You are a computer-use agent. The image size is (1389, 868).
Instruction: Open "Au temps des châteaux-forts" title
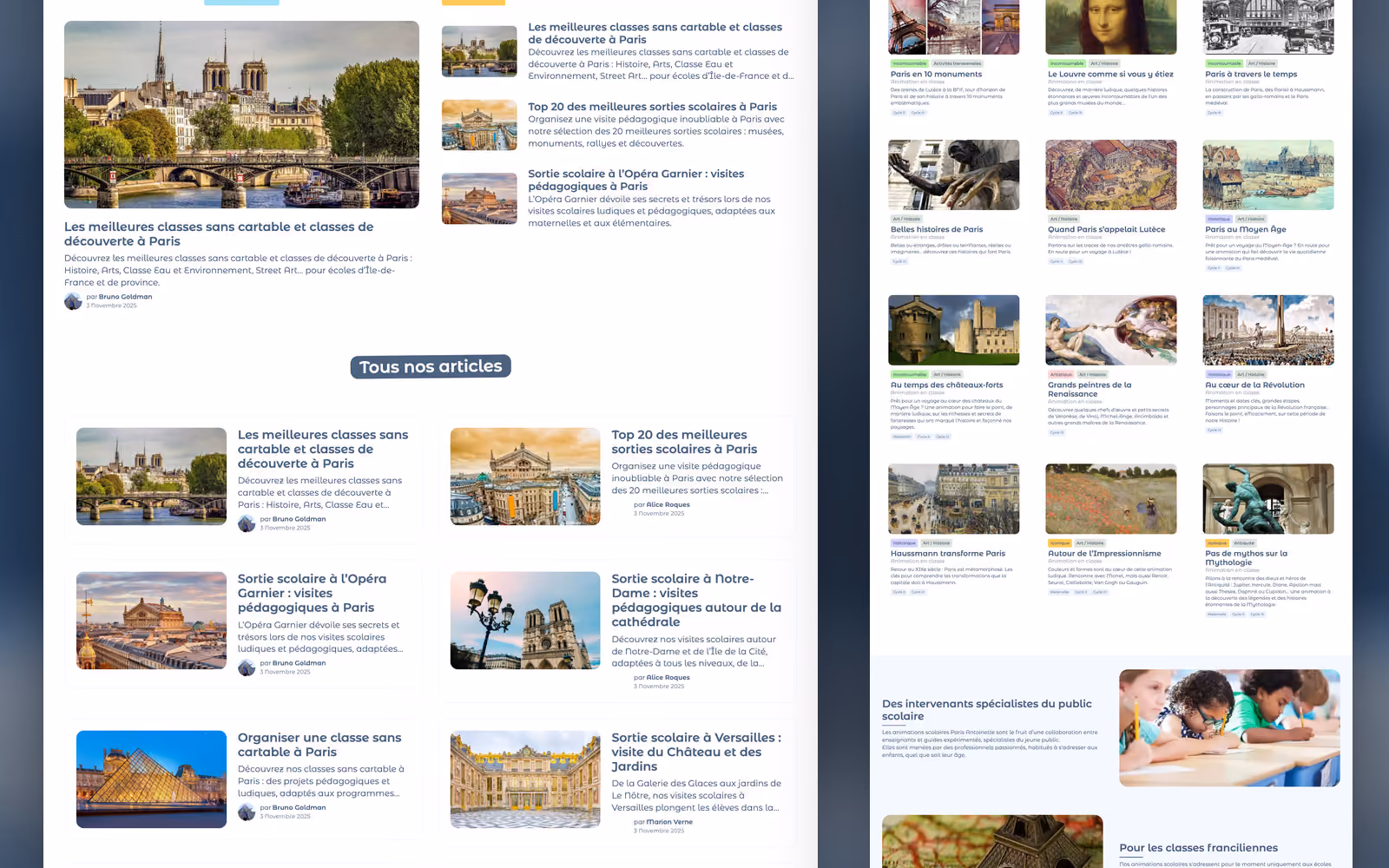pos(946,385)
